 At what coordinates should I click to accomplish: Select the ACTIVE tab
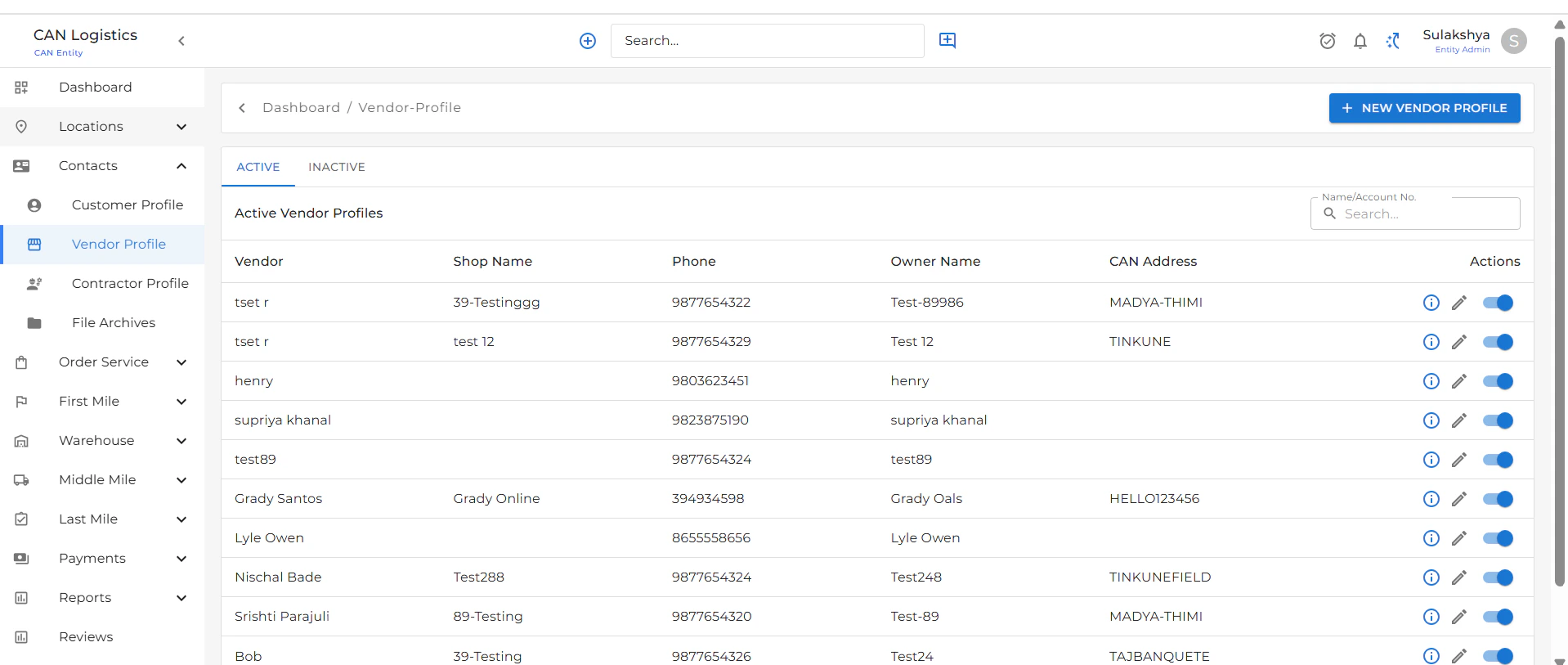pyautogui.click(x=258, y=167)
